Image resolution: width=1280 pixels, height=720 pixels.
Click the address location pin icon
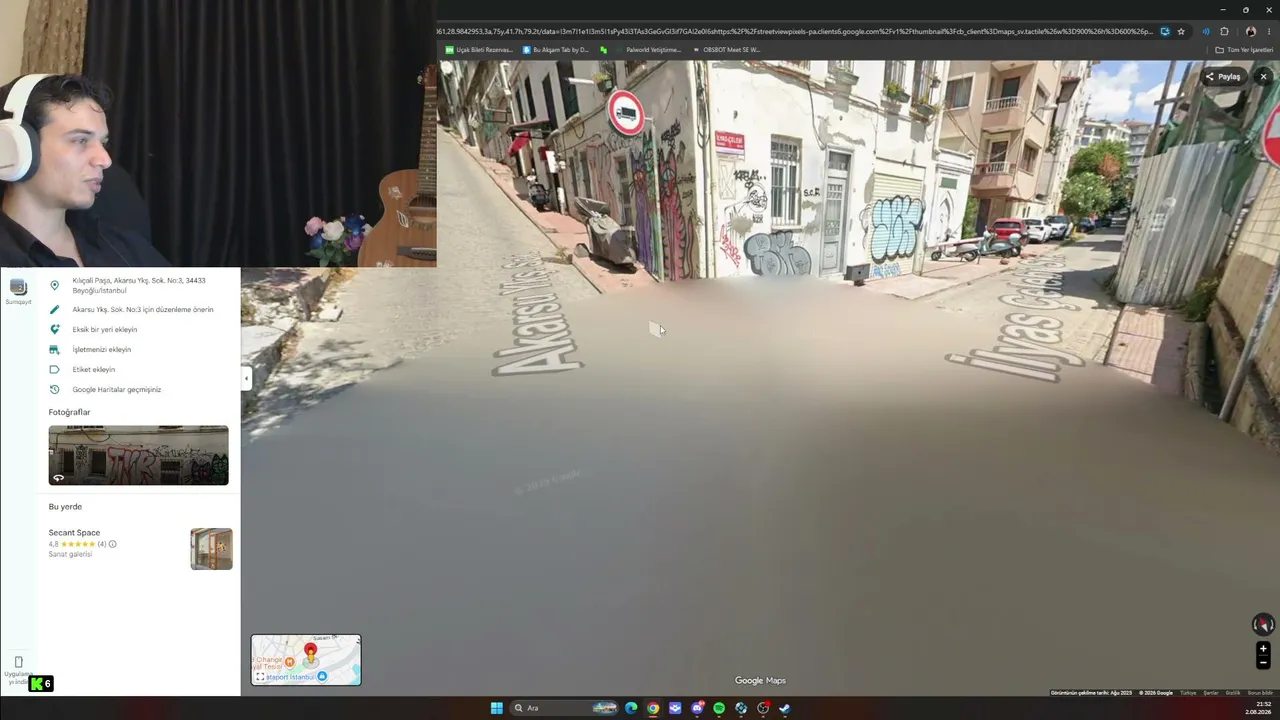coord(54,285)
